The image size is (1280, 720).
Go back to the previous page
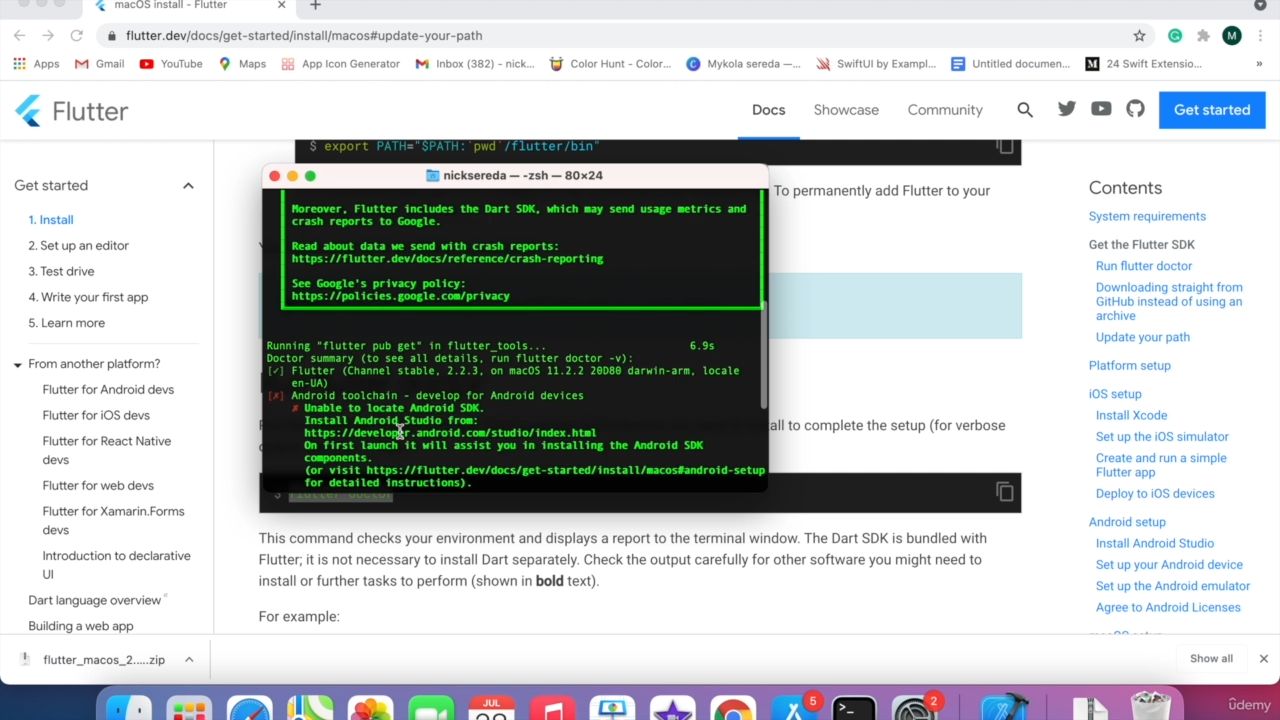pos(19,36)
